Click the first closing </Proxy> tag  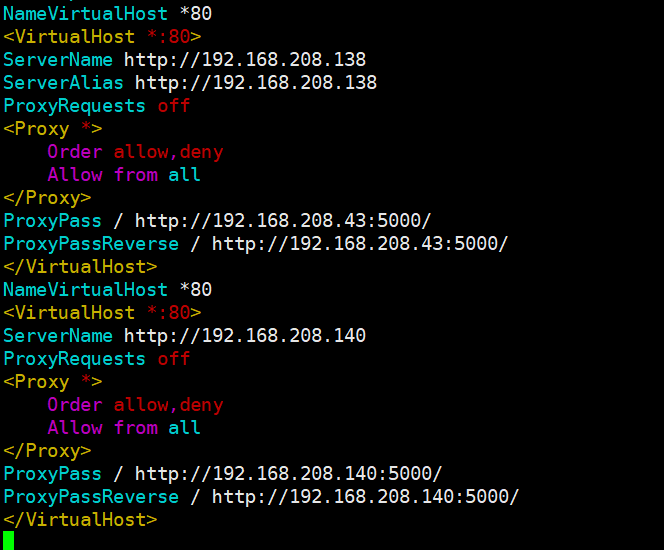pos(41,198)
